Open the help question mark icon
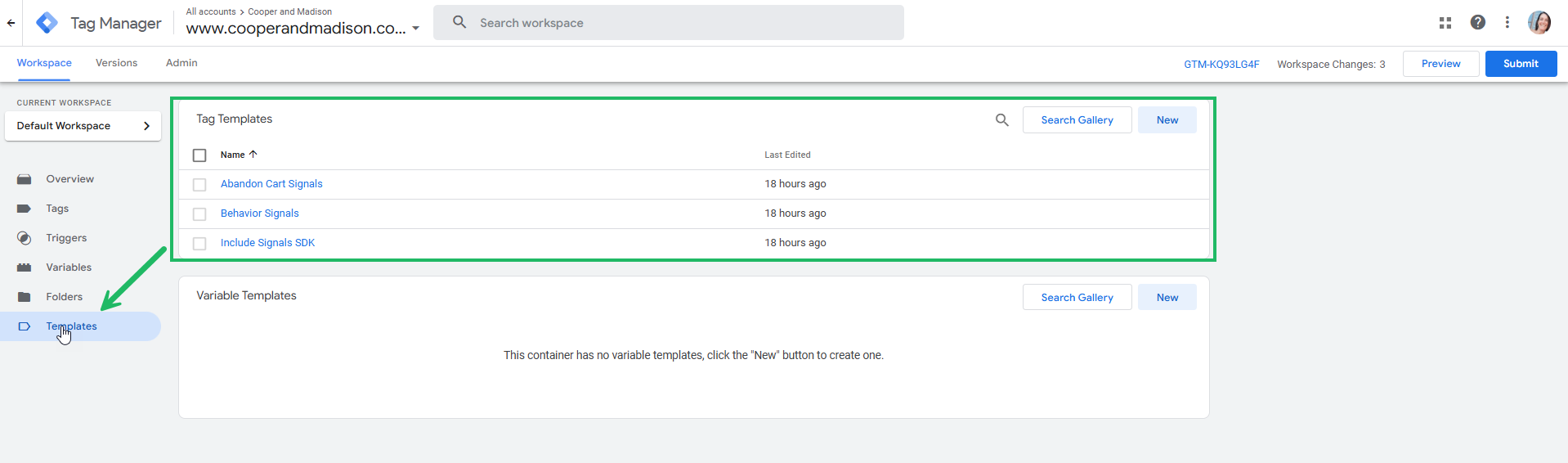 (1477, 23)
